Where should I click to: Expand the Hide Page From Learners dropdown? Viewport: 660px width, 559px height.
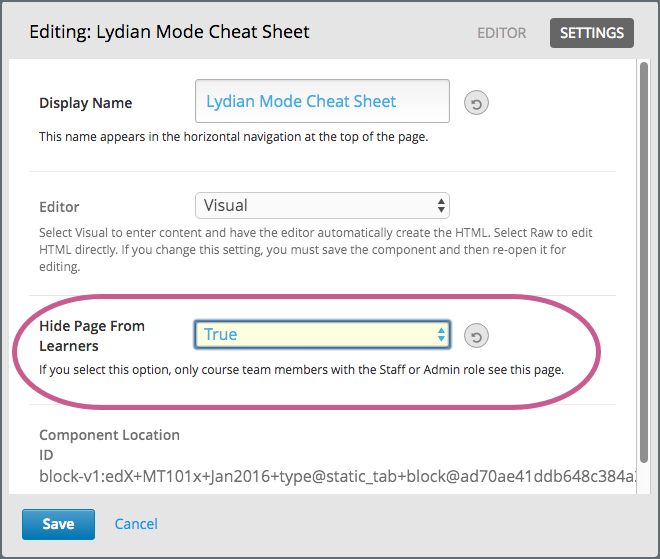point(322,335)
